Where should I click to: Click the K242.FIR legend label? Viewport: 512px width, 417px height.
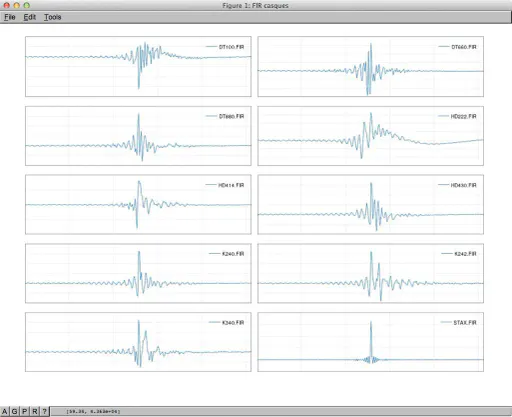point(465,254)
